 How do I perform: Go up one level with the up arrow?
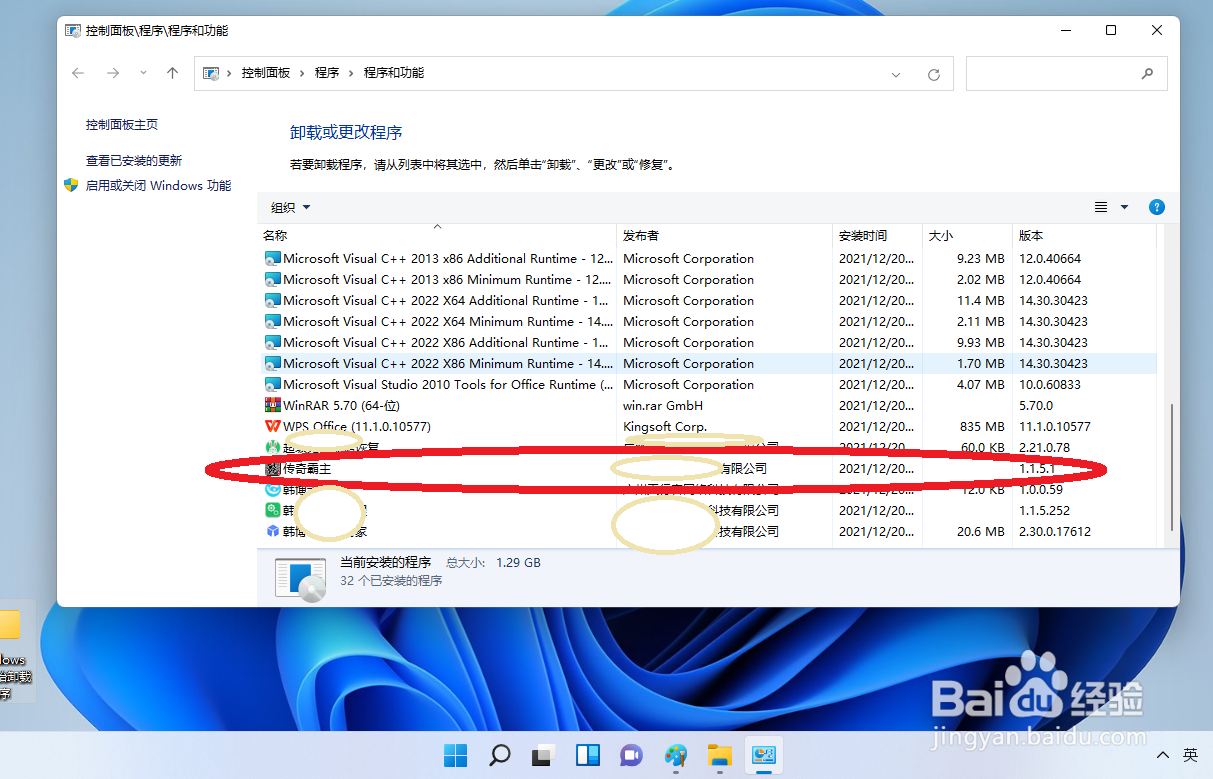coord(172,73)
